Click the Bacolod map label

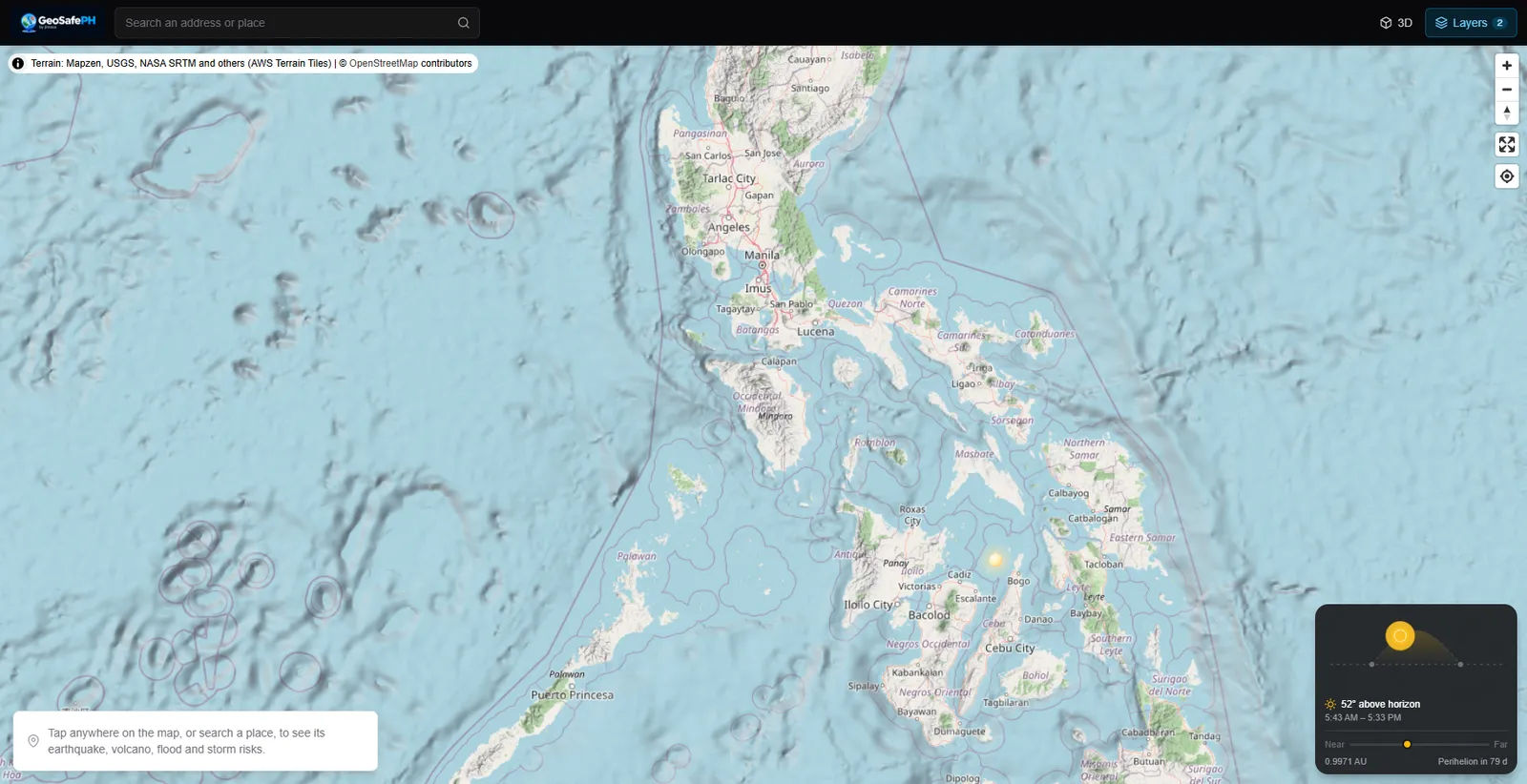(x=929, y=616)
